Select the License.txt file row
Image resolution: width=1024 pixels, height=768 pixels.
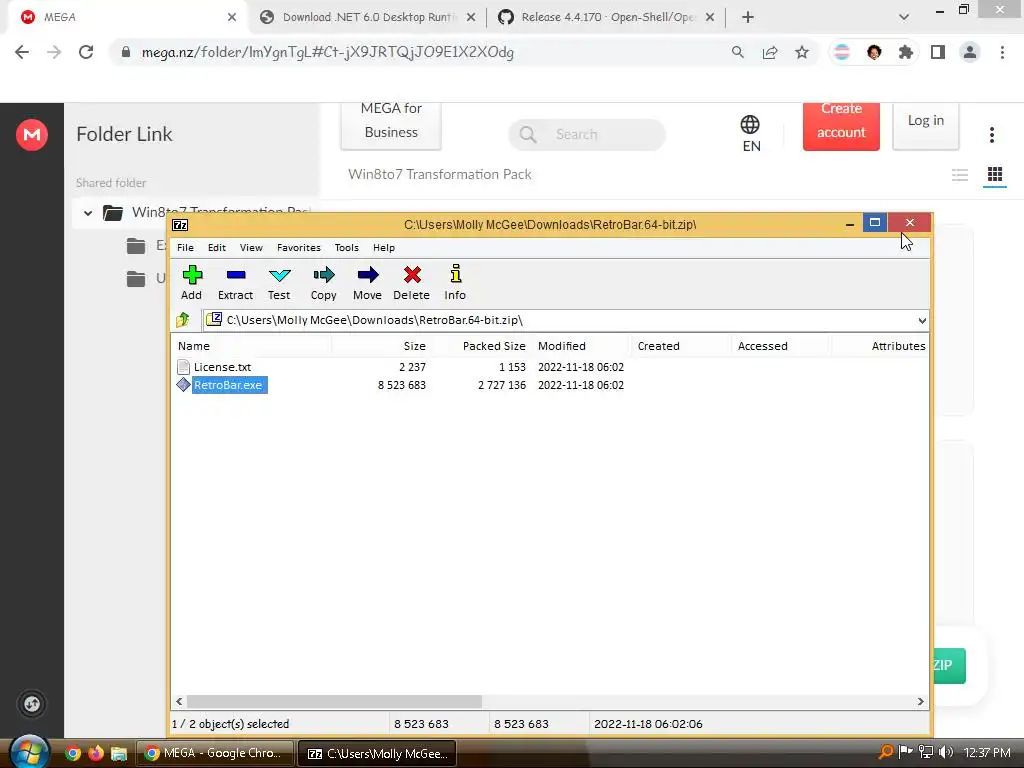(x=222, y=367)
